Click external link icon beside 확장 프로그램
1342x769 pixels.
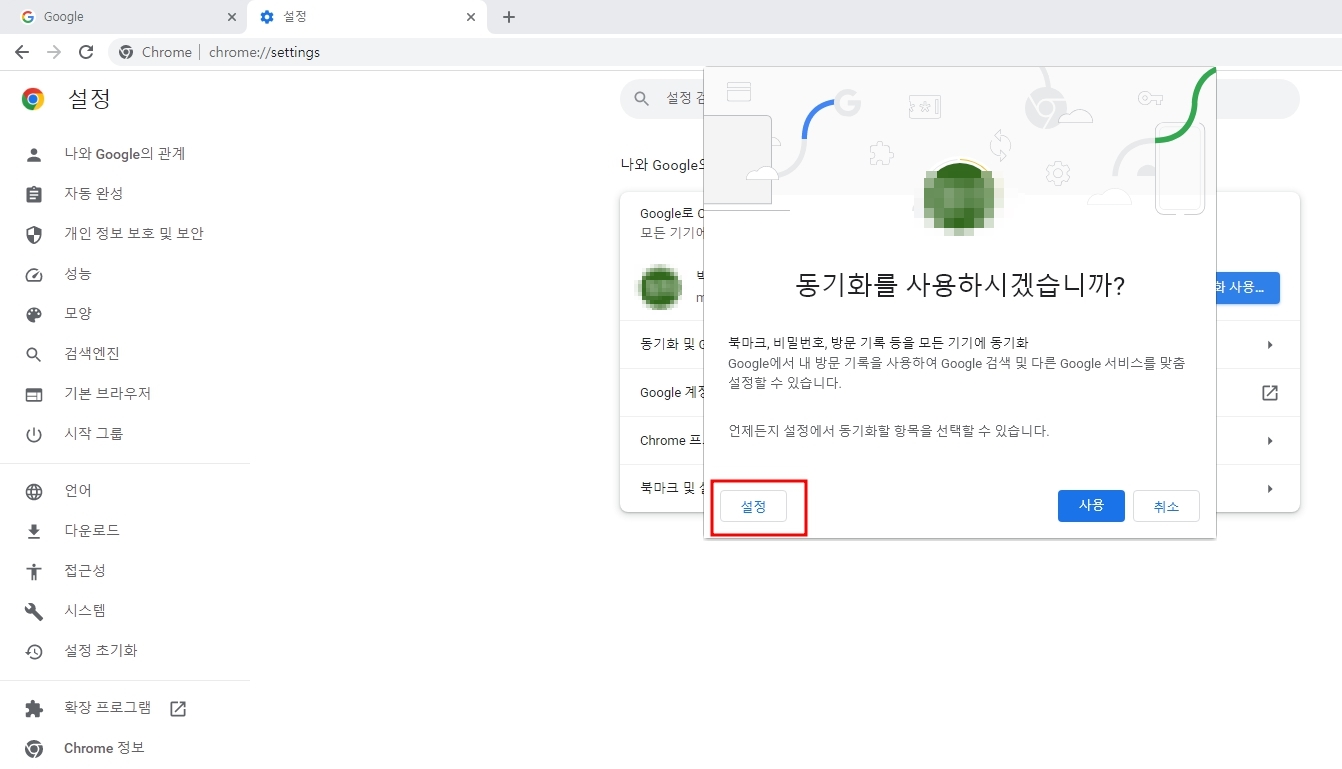178,708
